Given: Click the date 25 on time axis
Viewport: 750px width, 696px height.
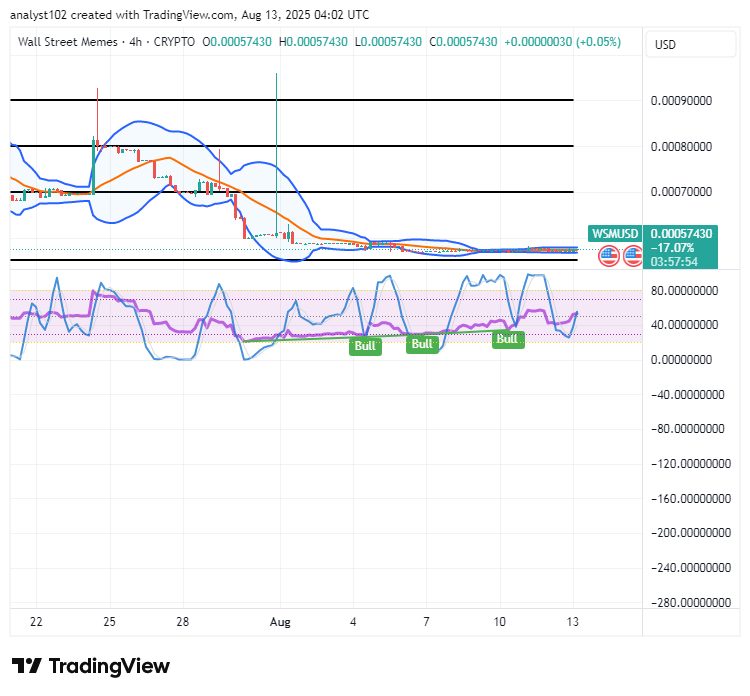Looking at the screenshot, I should 110,622.
